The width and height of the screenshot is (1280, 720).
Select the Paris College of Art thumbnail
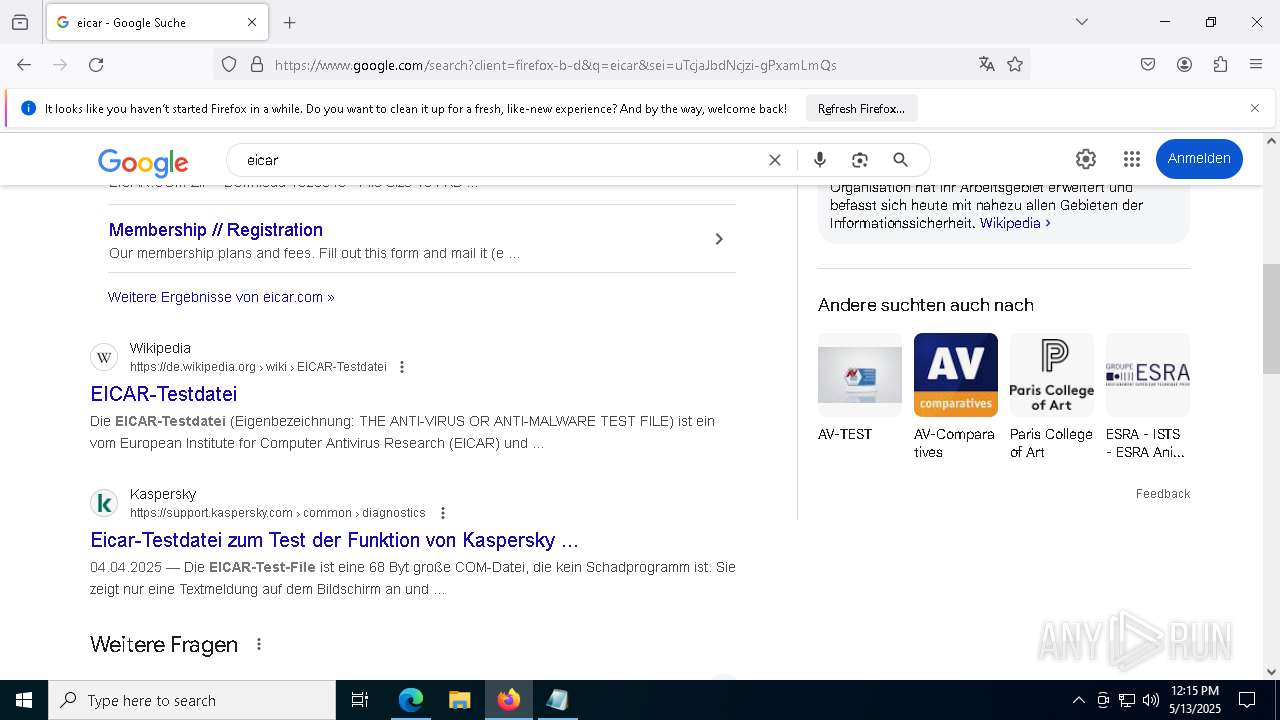[x=1052, y=375]
